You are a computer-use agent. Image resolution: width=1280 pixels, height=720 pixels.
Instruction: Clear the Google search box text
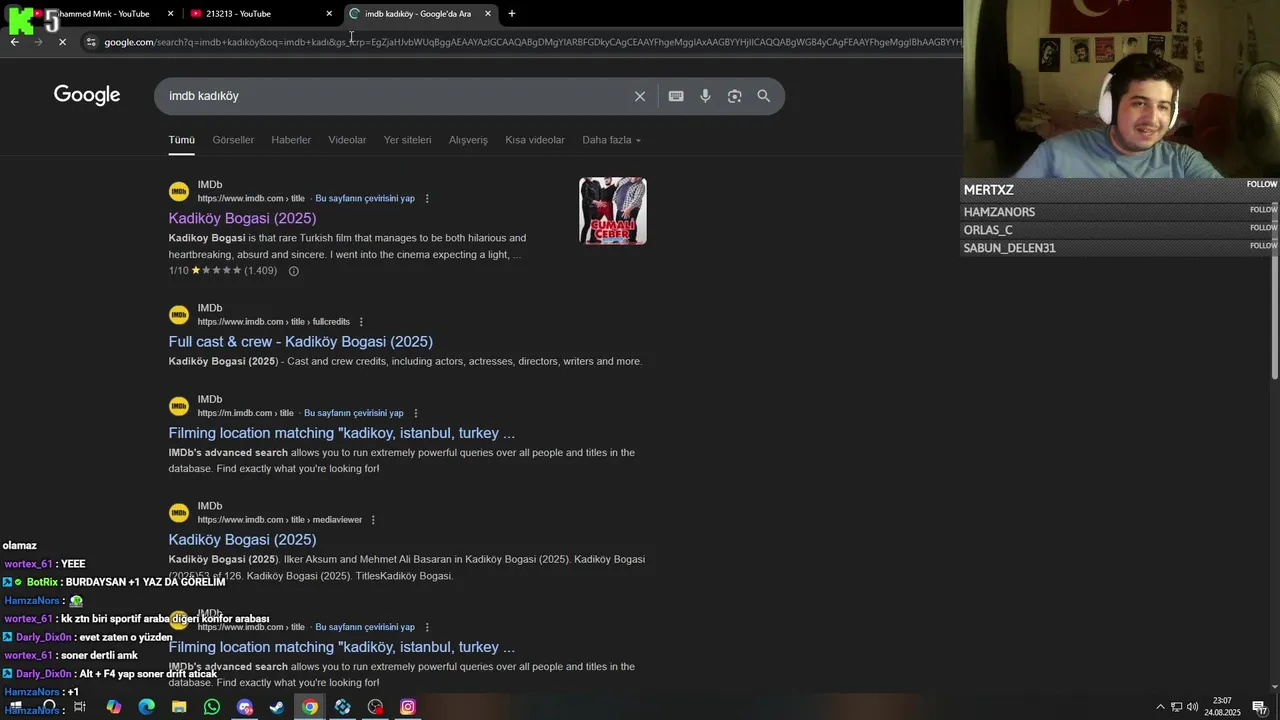pyautogui.click(x=640, y=96)
